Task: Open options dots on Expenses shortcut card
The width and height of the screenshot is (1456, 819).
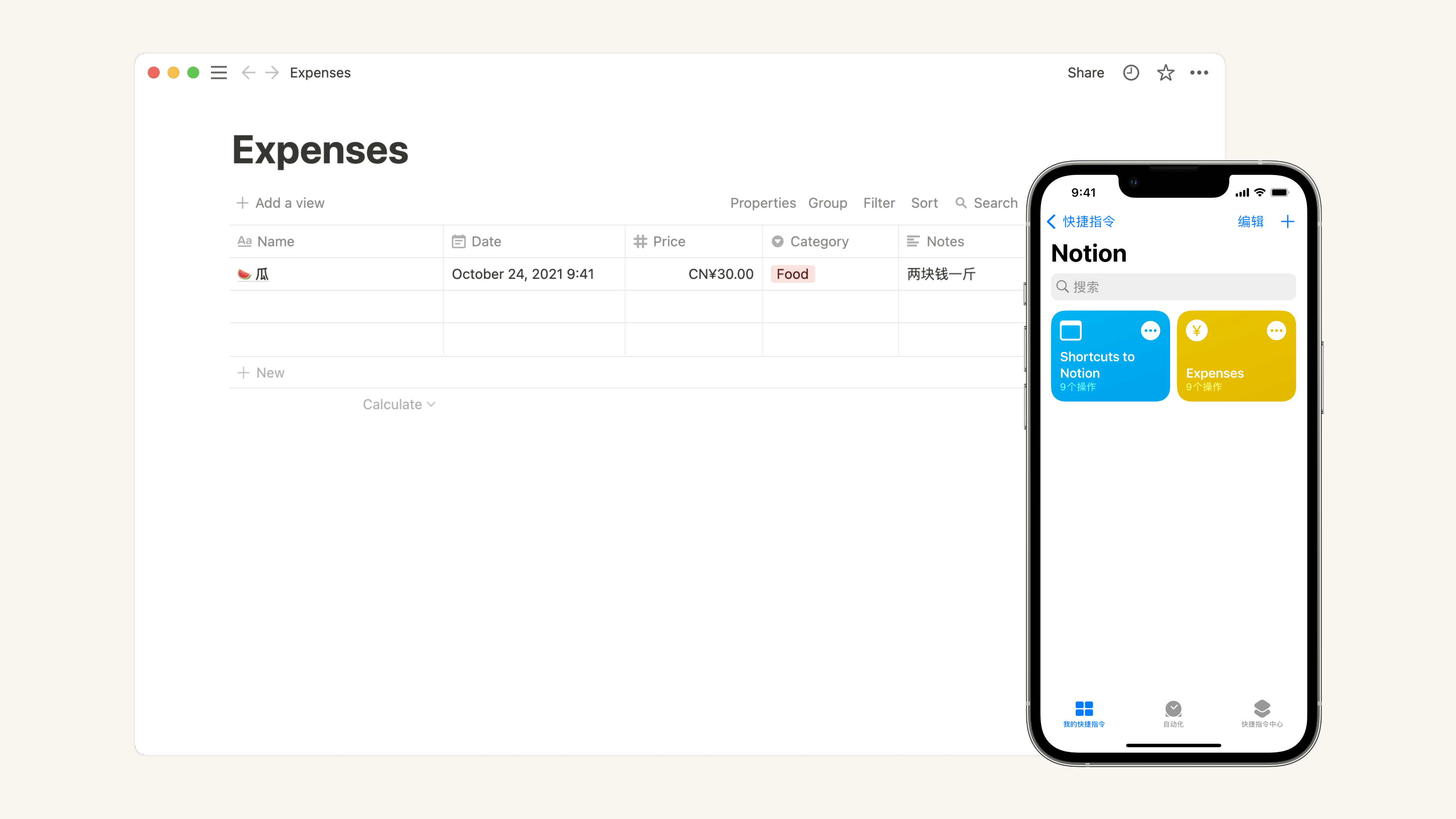Action: click(x=1276, y=331)
